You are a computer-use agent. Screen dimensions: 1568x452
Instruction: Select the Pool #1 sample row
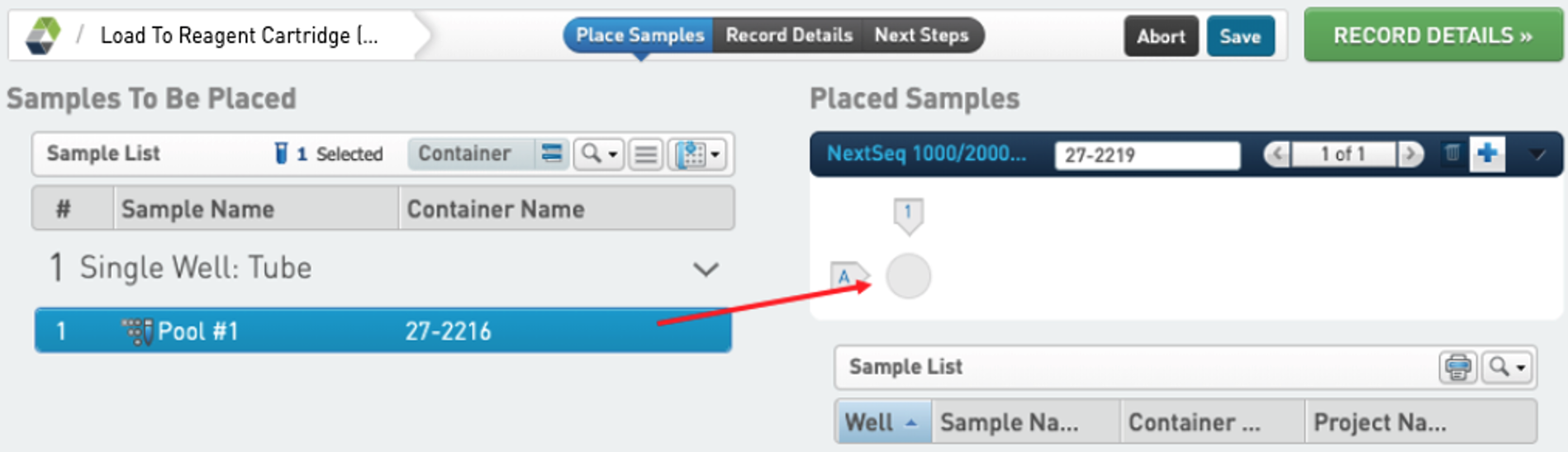[383, 331]
